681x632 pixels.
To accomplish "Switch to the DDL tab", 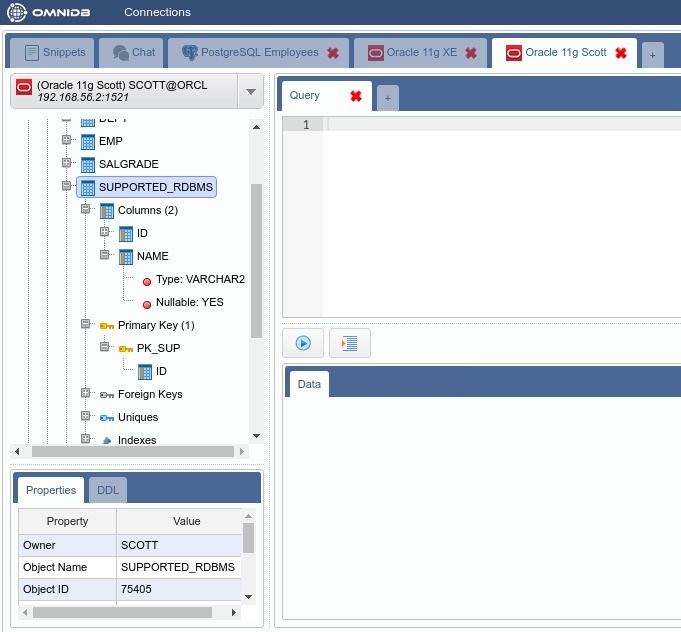I will (108, 490).
